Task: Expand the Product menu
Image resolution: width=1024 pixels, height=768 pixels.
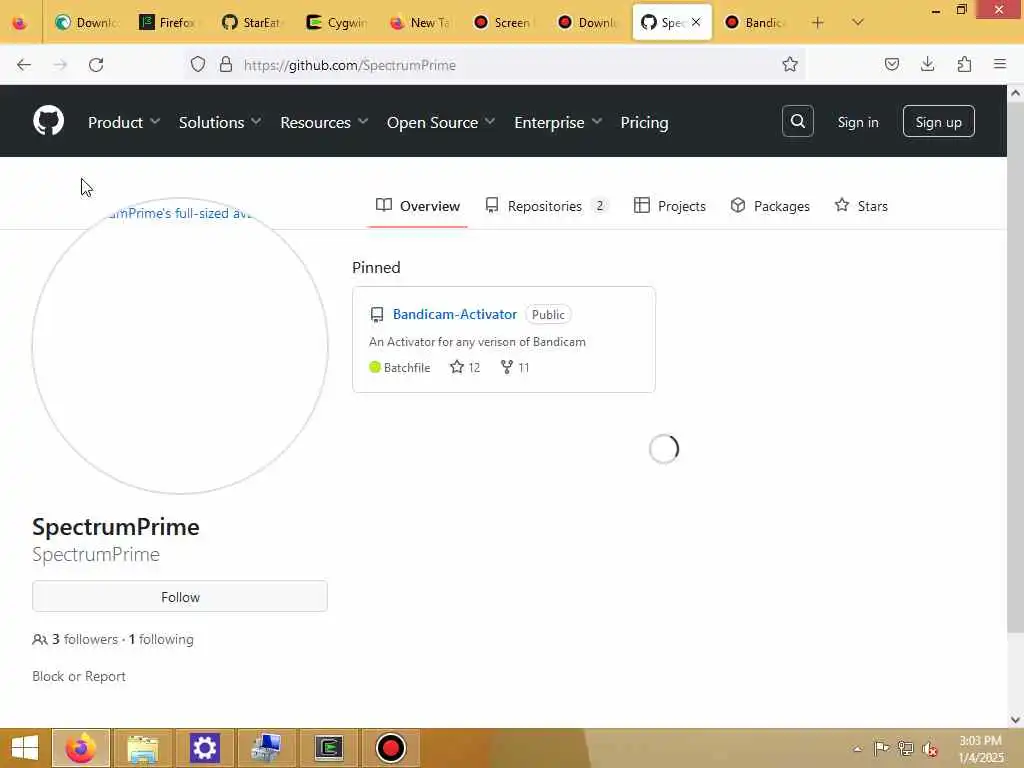Action: pos(124,122)
